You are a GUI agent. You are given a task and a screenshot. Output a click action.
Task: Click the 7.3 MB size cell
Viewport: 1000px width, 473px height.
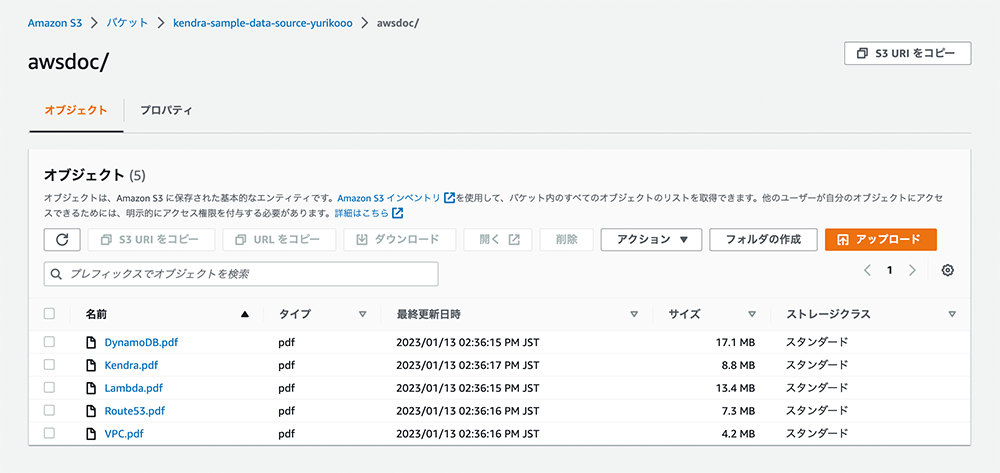click(739, 411)
